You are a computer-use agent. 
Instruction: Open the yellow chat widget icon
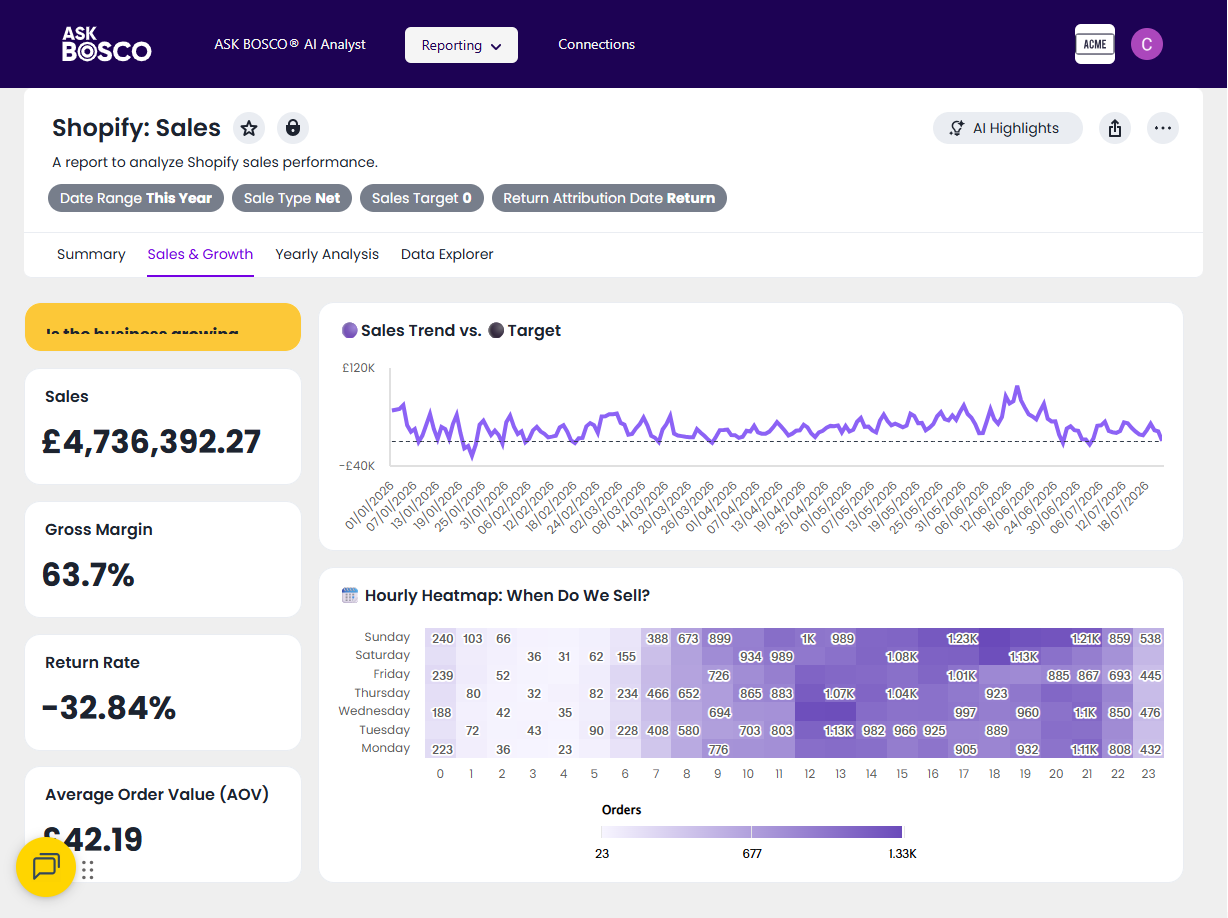click(46, 866)
